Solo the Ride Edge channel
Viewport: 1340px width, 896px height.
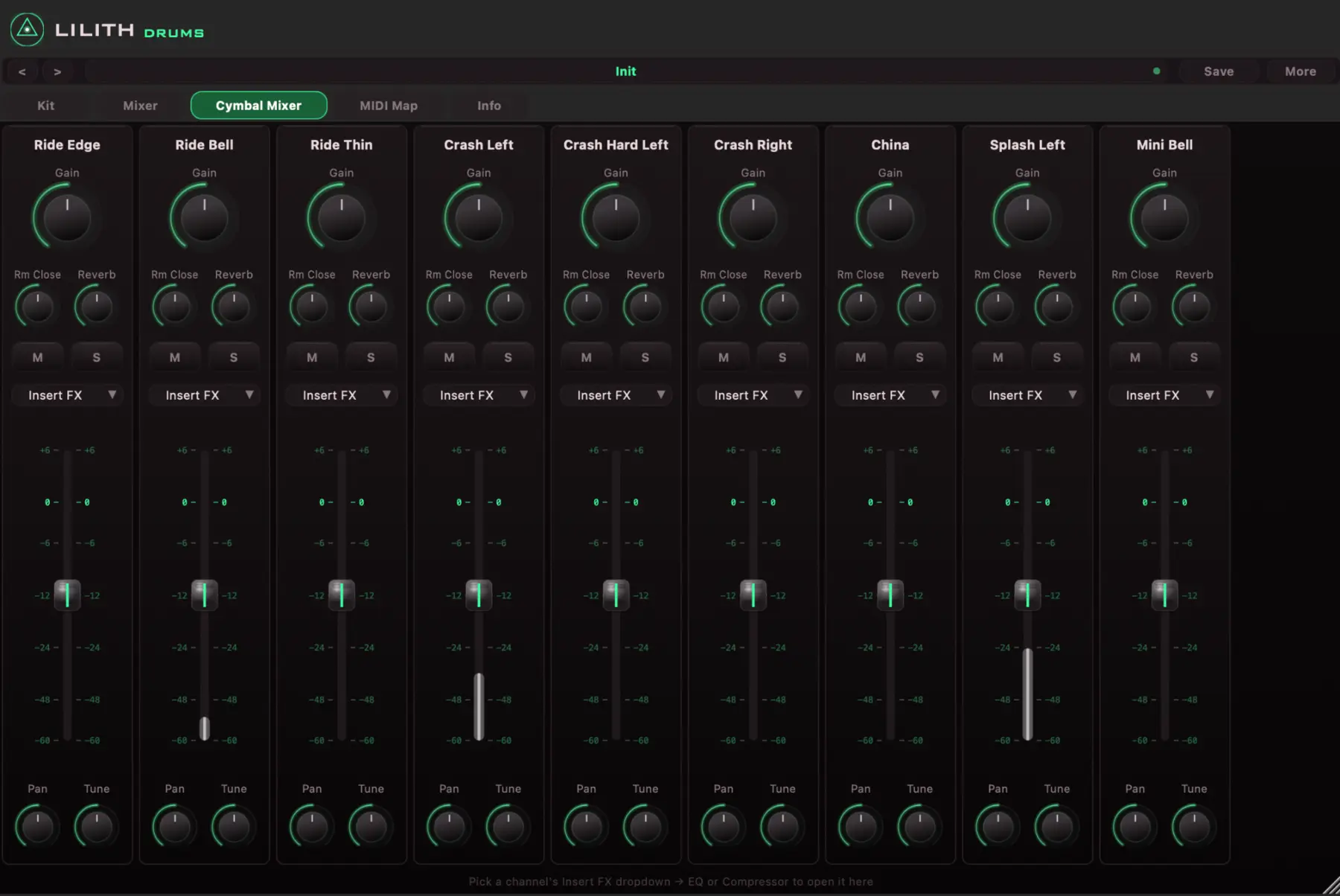tap(97, 357)
